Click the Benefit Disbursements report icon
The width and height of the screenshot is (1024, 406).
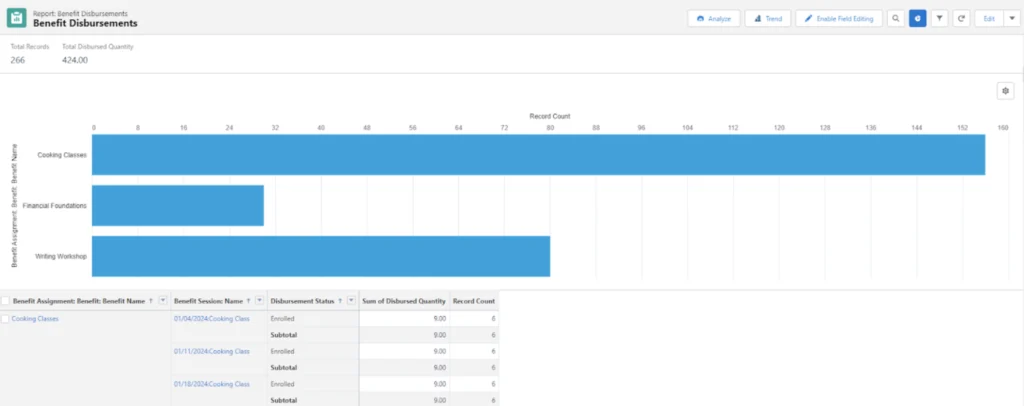18,18
